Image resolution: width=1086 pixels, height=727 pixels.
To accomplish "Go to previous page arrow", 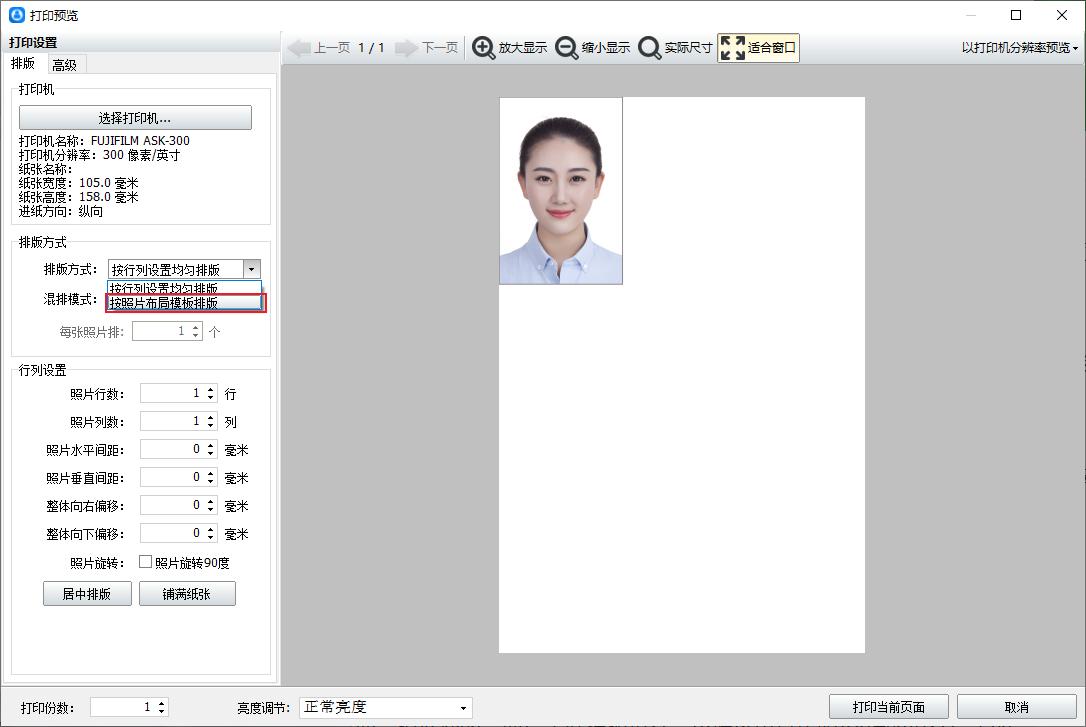I will [299, 48].
